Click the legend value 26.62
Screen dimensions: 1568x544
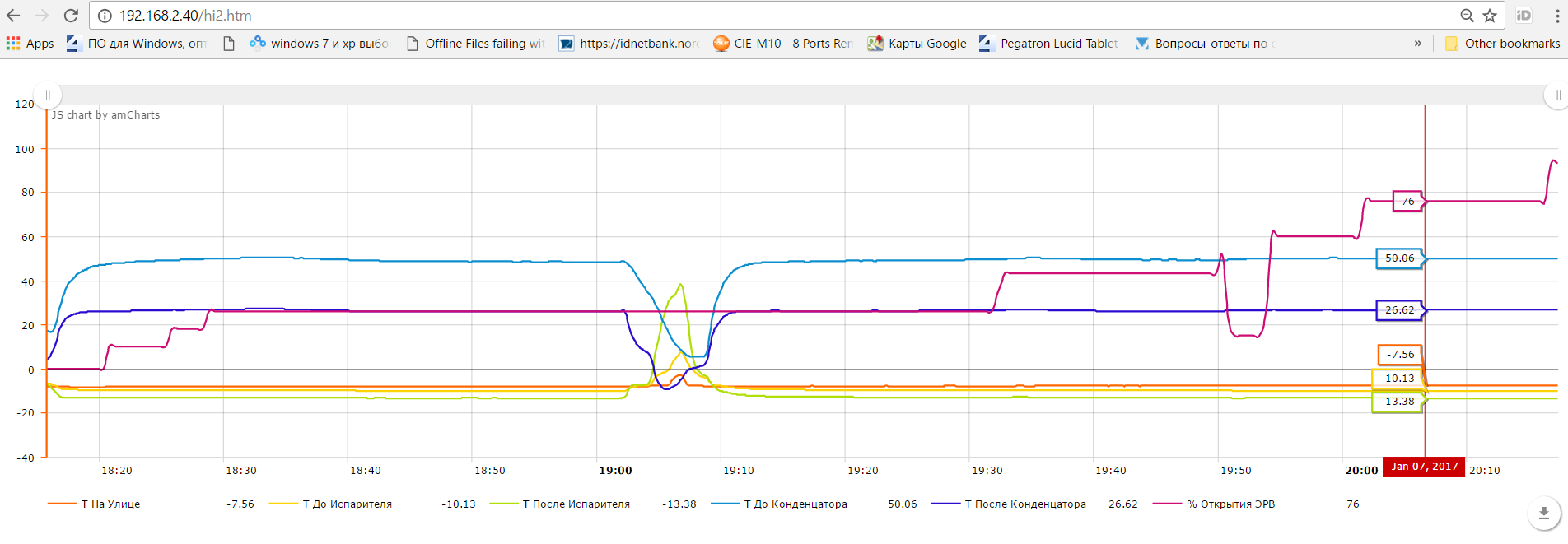coord(1123,504)
